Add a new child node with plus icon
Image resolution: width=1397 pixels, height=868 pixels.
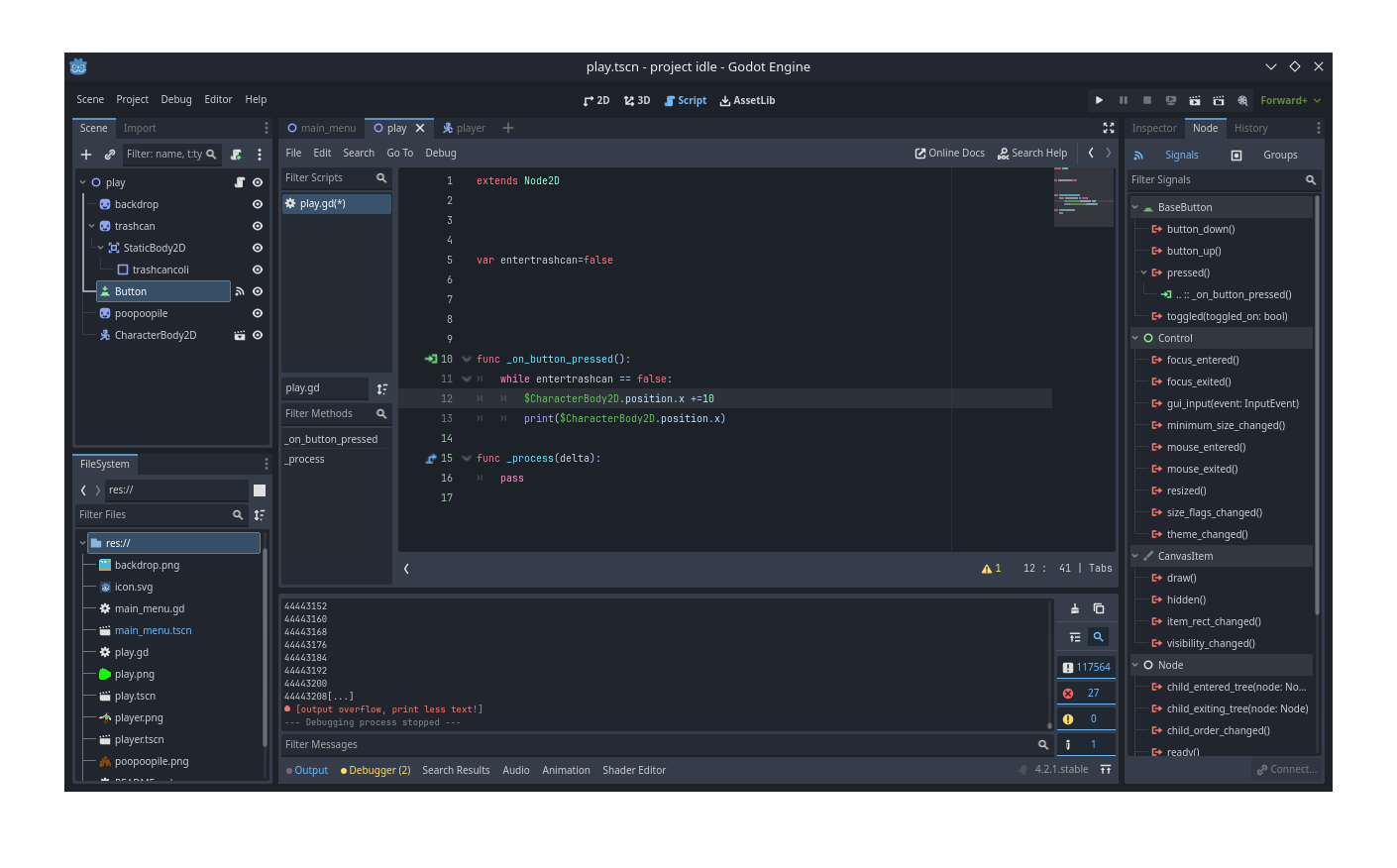point(86,155)
